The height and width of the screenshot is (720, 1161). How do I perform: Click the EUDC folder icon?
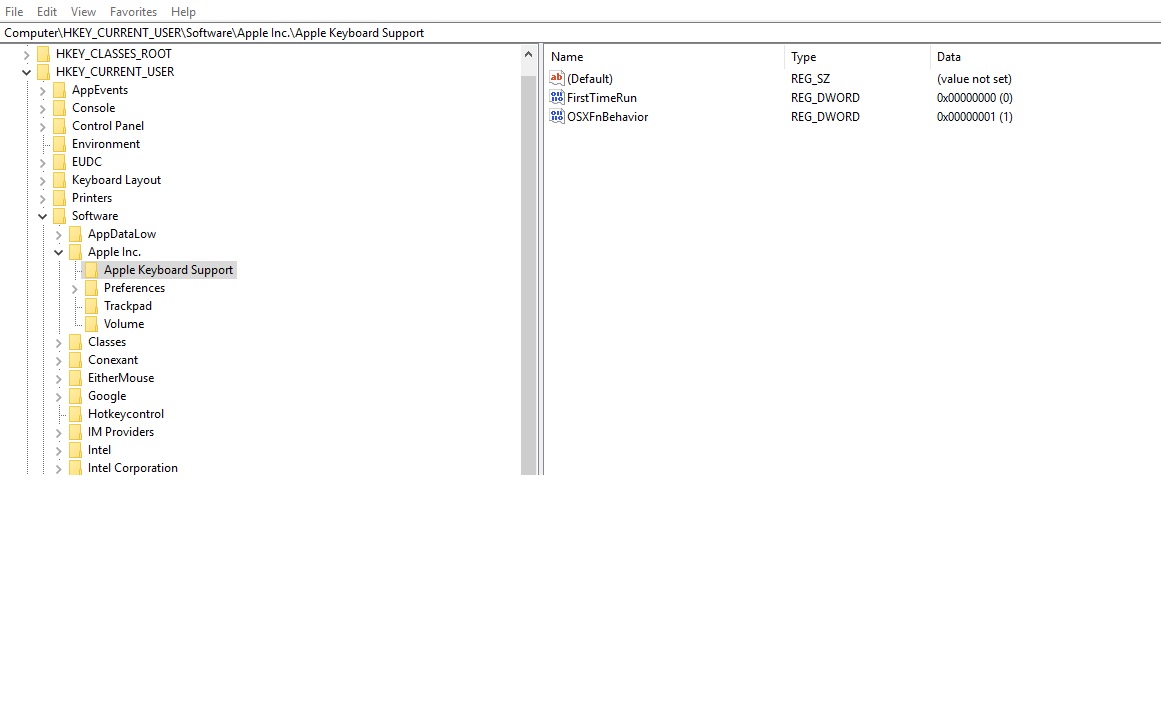pyautogui.click(x=59, y=161)
